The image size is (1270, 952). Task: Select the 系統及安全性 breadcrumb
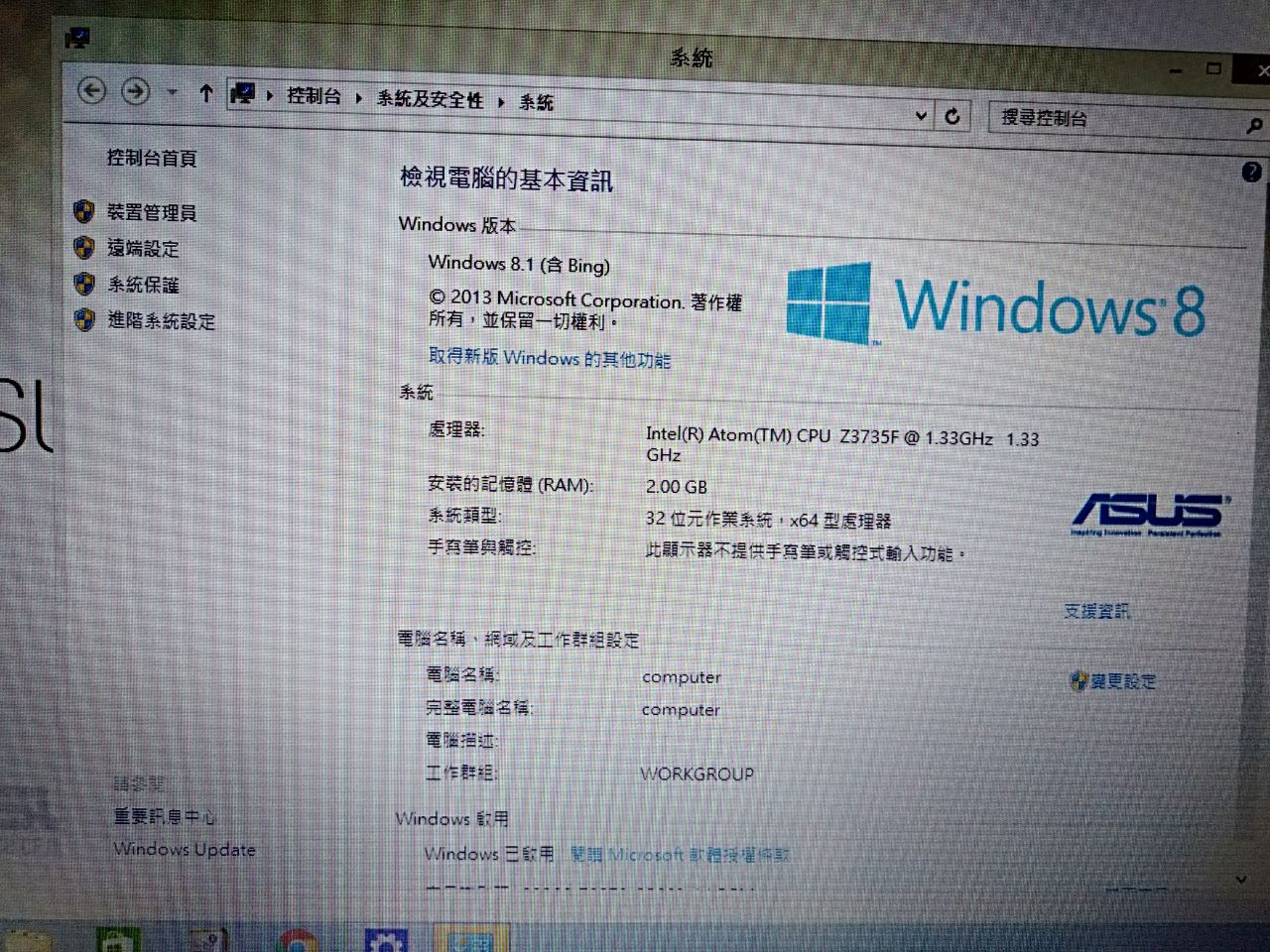pyautogui.click(x=430, y=99)
